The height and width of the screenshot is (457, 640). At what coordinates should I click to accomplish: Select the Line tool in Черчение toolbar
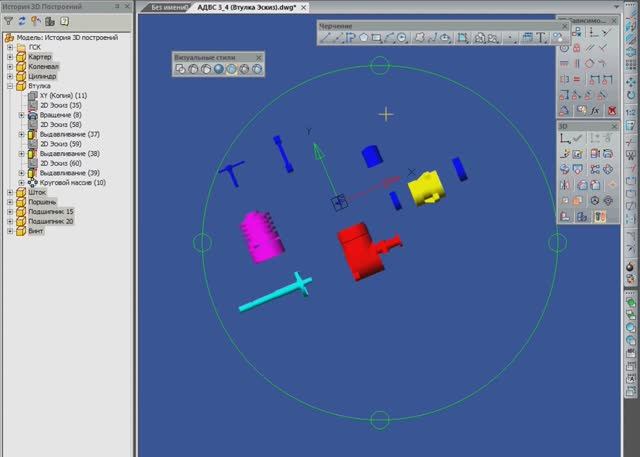coord(325,38)
